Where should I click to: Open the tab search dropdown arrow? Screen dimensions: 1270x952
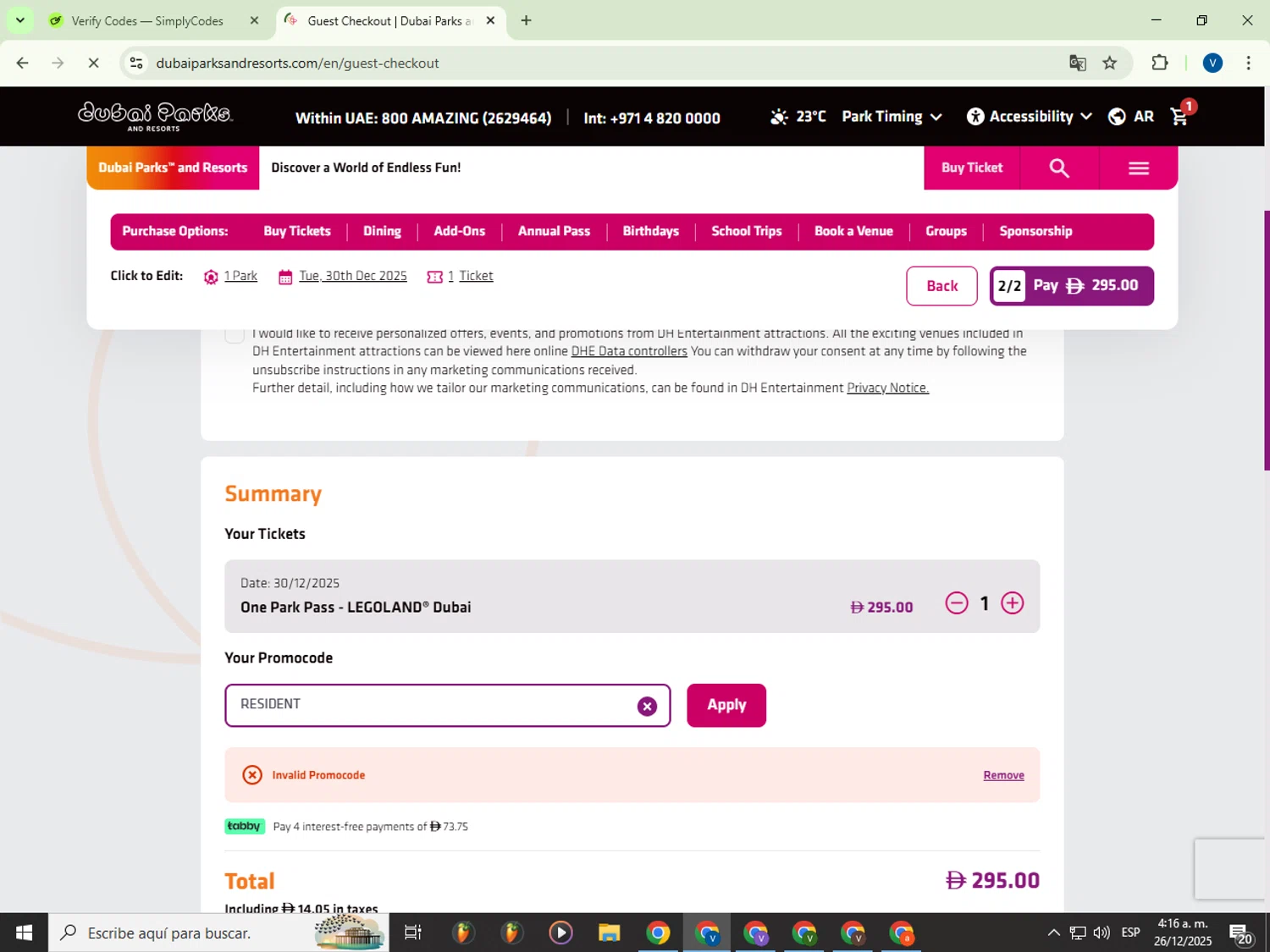pyautogui.click(x=20, y=20)
